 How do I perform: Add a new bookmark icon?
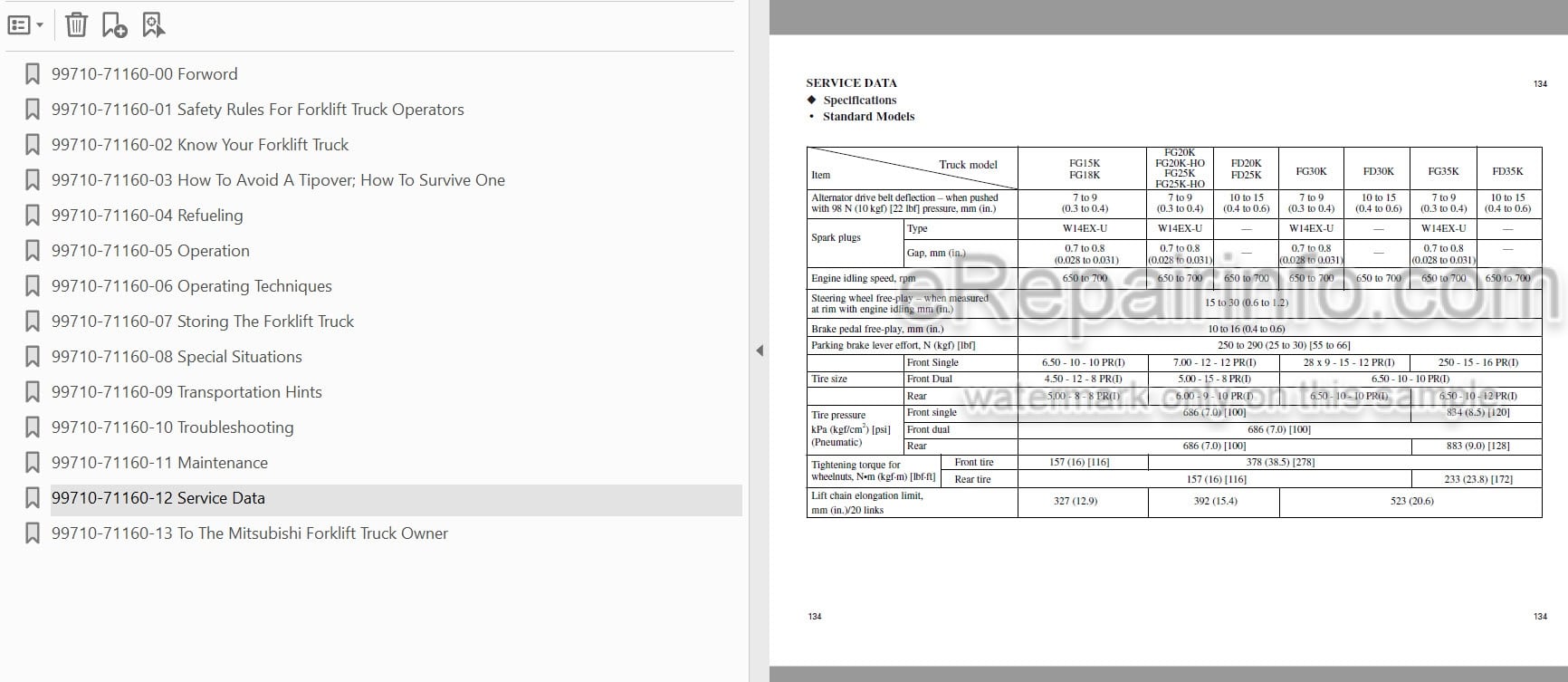(x=115, y=25)
